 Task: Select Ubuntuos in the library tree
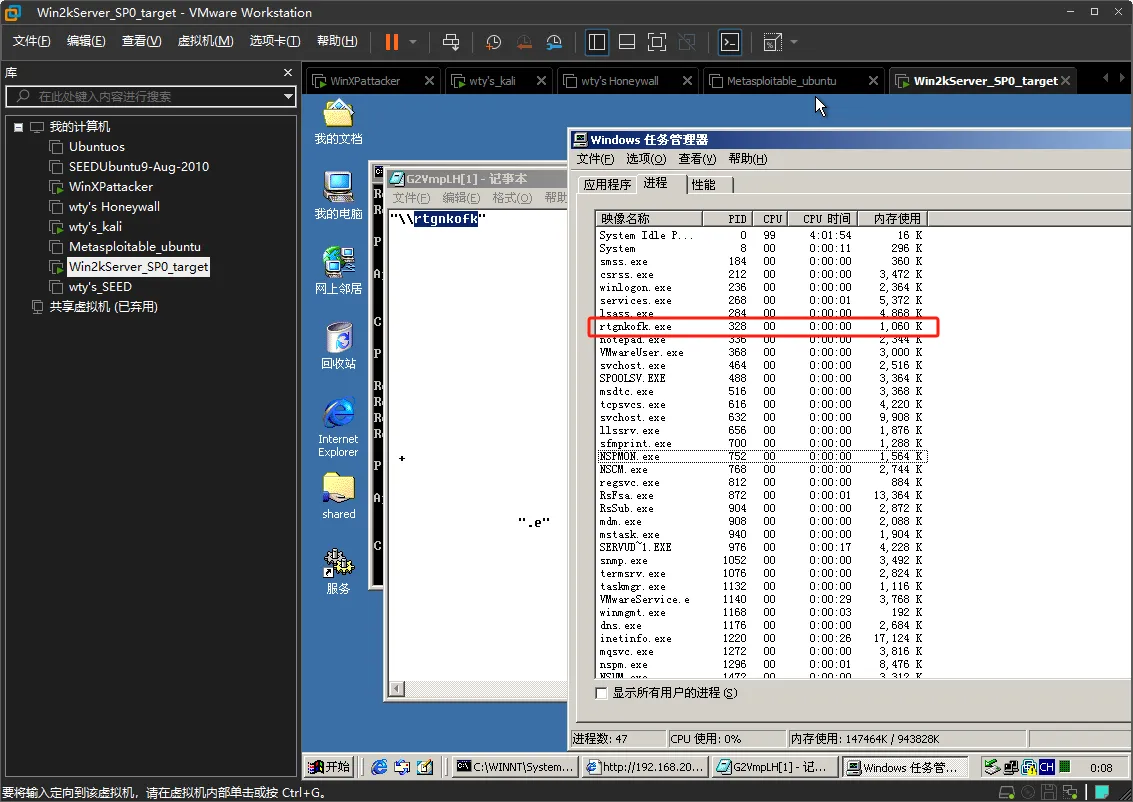[x=97, y=147]
